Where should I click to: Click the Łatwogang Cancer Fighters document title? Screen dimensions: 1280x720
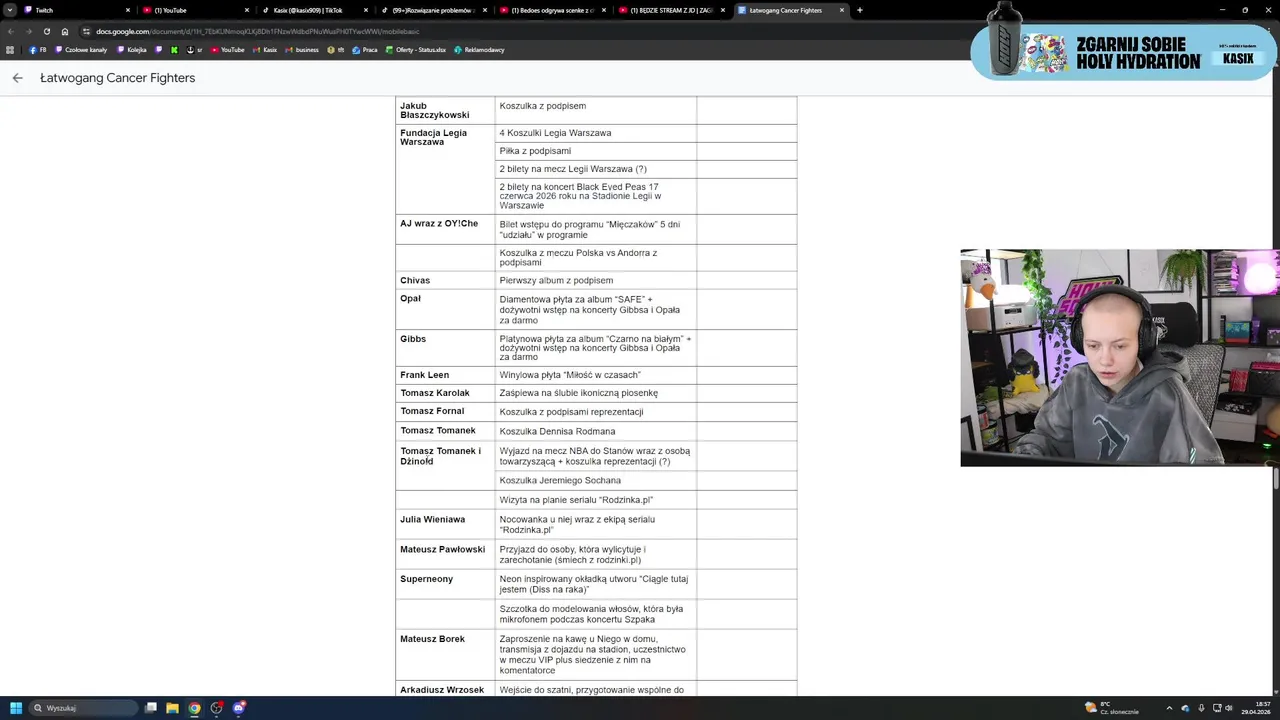pyautogui.click(x=118, y=78)
